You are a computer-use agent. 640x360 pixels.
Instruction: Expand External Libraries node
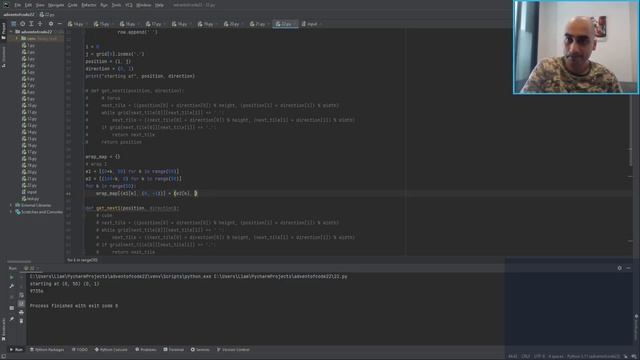point(11,205)
